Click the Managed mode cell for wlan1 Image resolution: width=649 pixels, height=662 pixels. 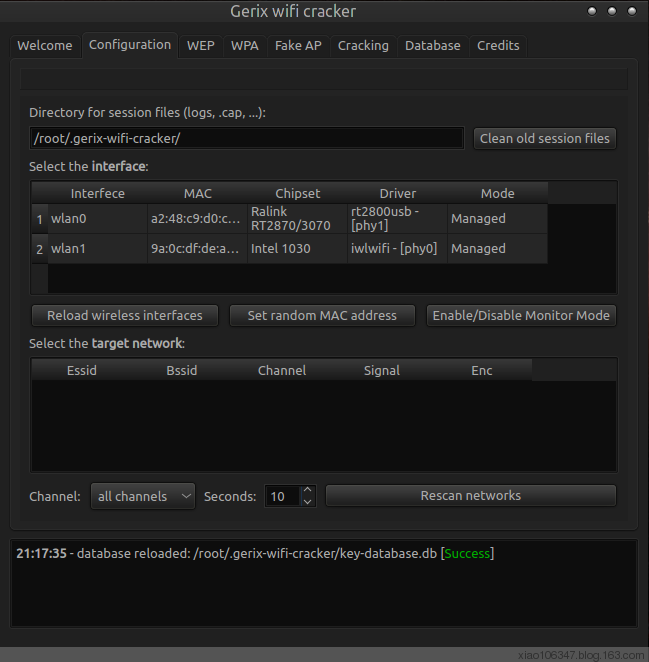point(498,249)
